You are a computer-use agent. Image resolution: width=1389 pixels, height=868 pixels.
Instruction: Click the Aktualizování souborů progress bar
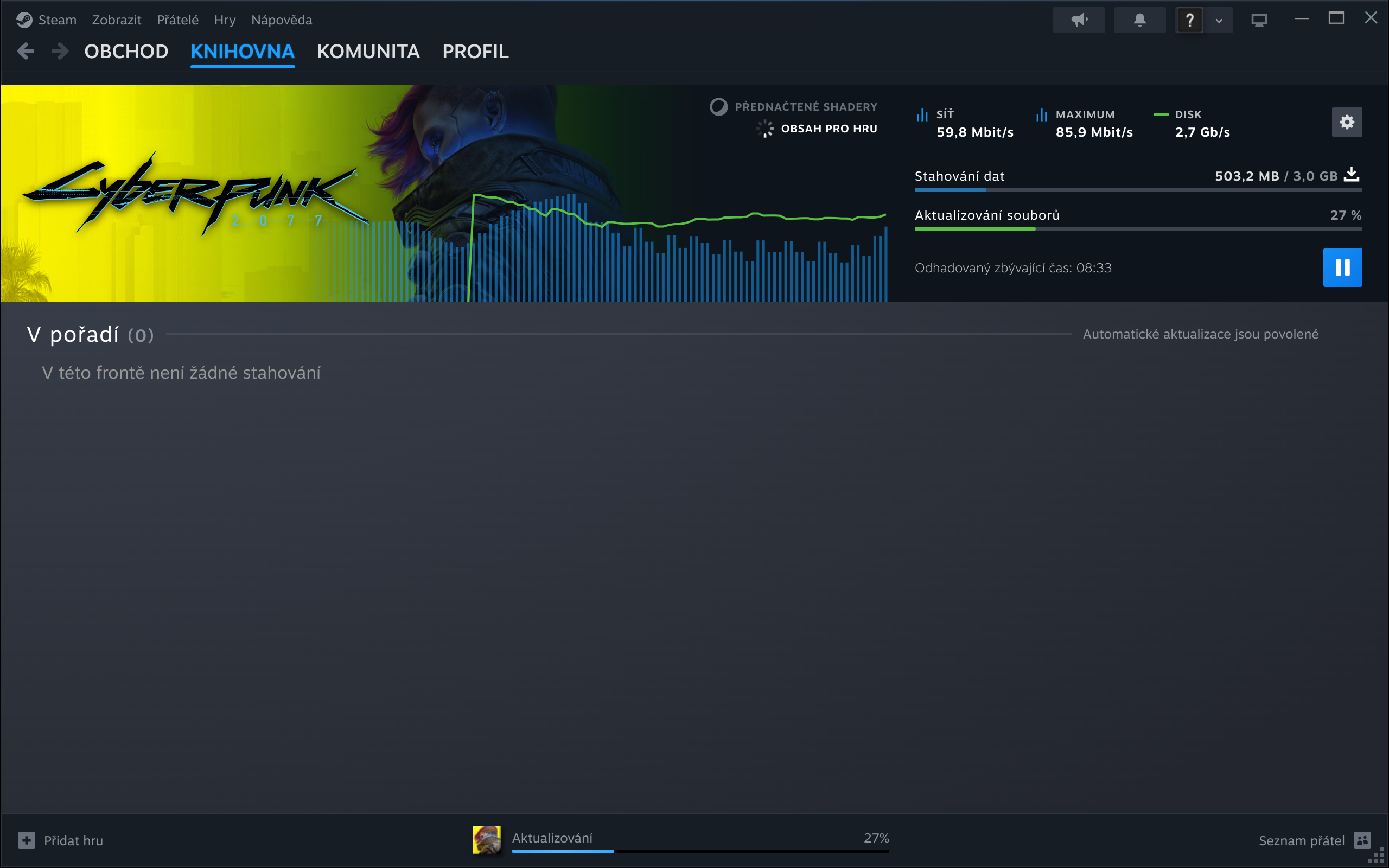point(1138,229)
